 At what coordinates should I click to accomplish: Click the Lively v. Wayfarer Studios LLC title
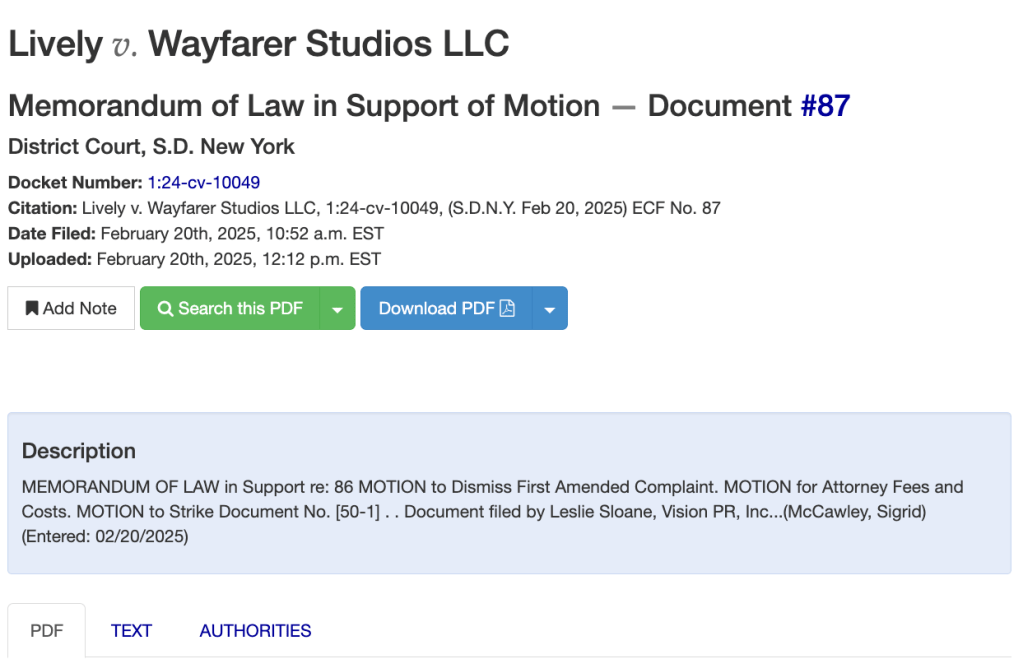click(x=258, y=44)
